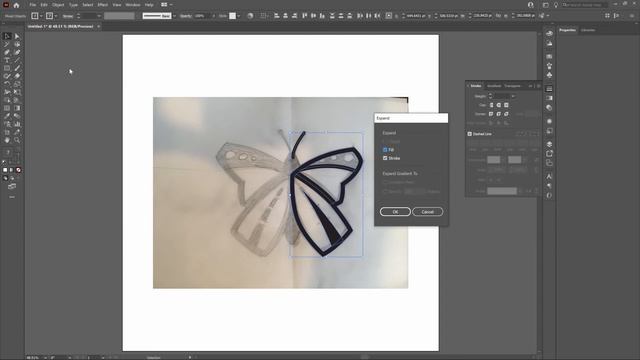Click the Opacity label link
Viewport: 640px width, 360px height.
[x=186, y=16]
